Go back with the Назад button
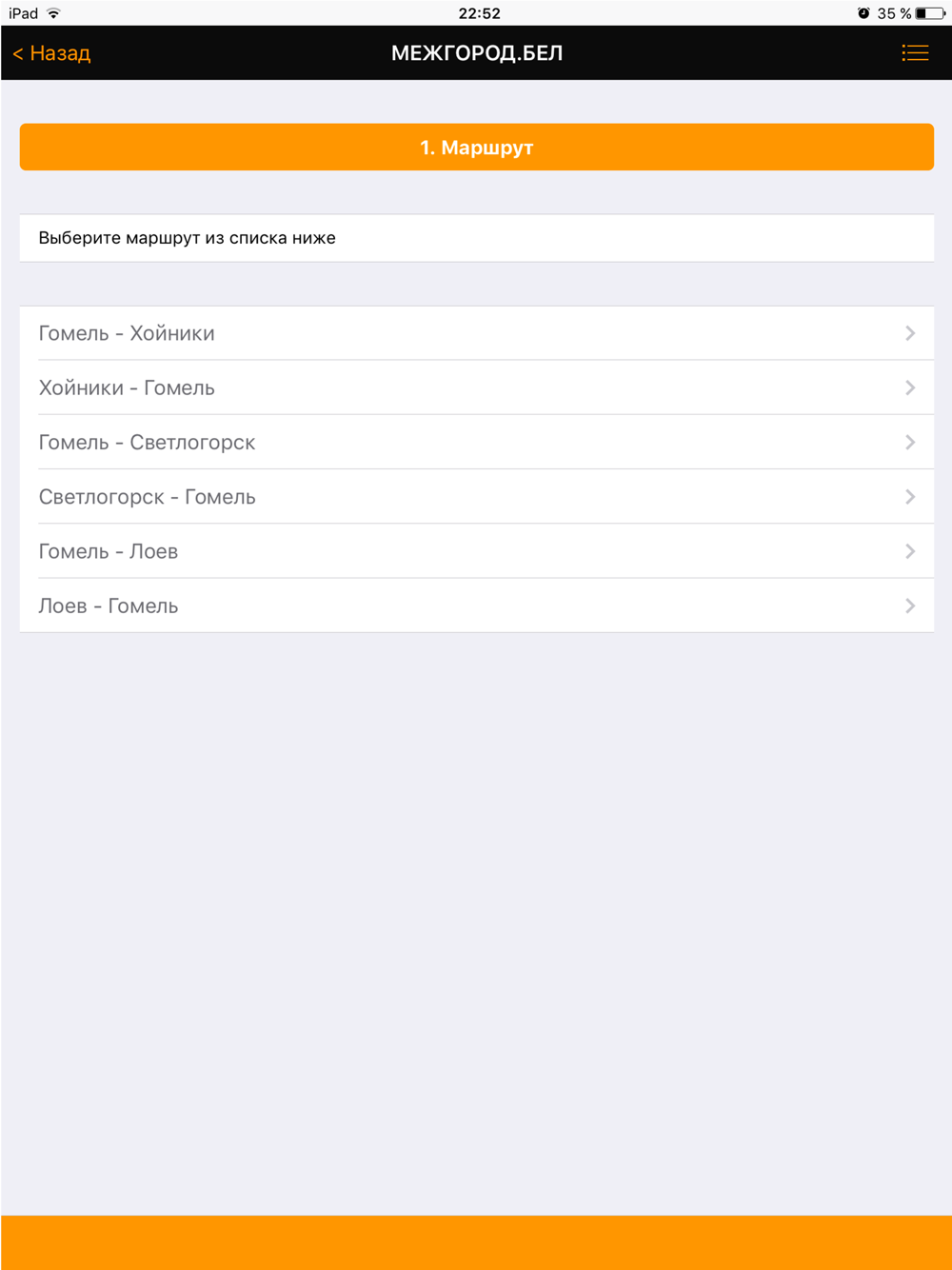952x1270 pixels. pyautogui.click(x=51, y=53)
